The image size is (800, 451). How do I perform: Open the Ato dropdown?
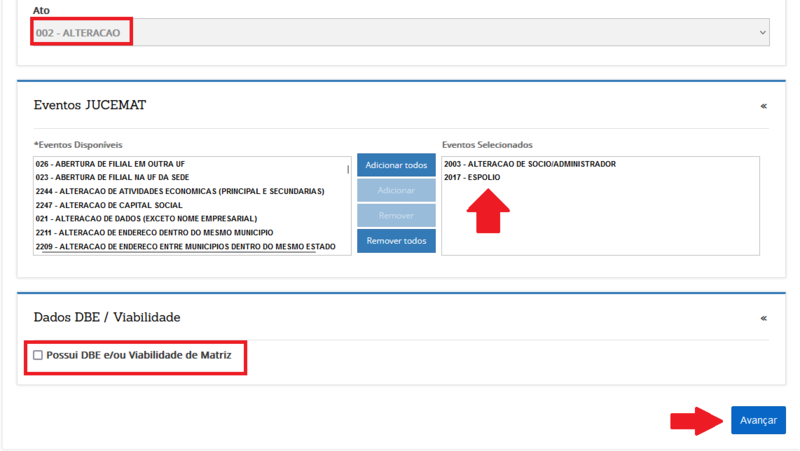(400, 32)
